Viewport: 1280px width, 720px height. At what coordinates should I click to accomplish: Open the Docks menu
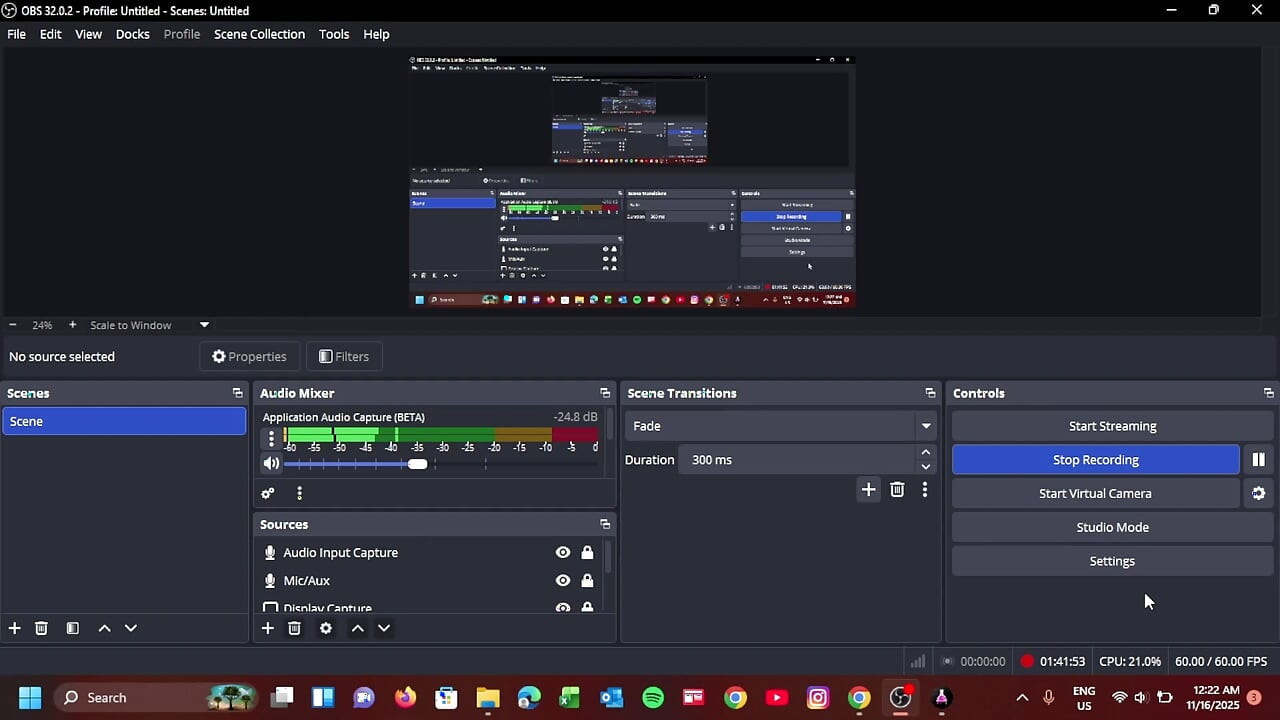coord(132,34)
